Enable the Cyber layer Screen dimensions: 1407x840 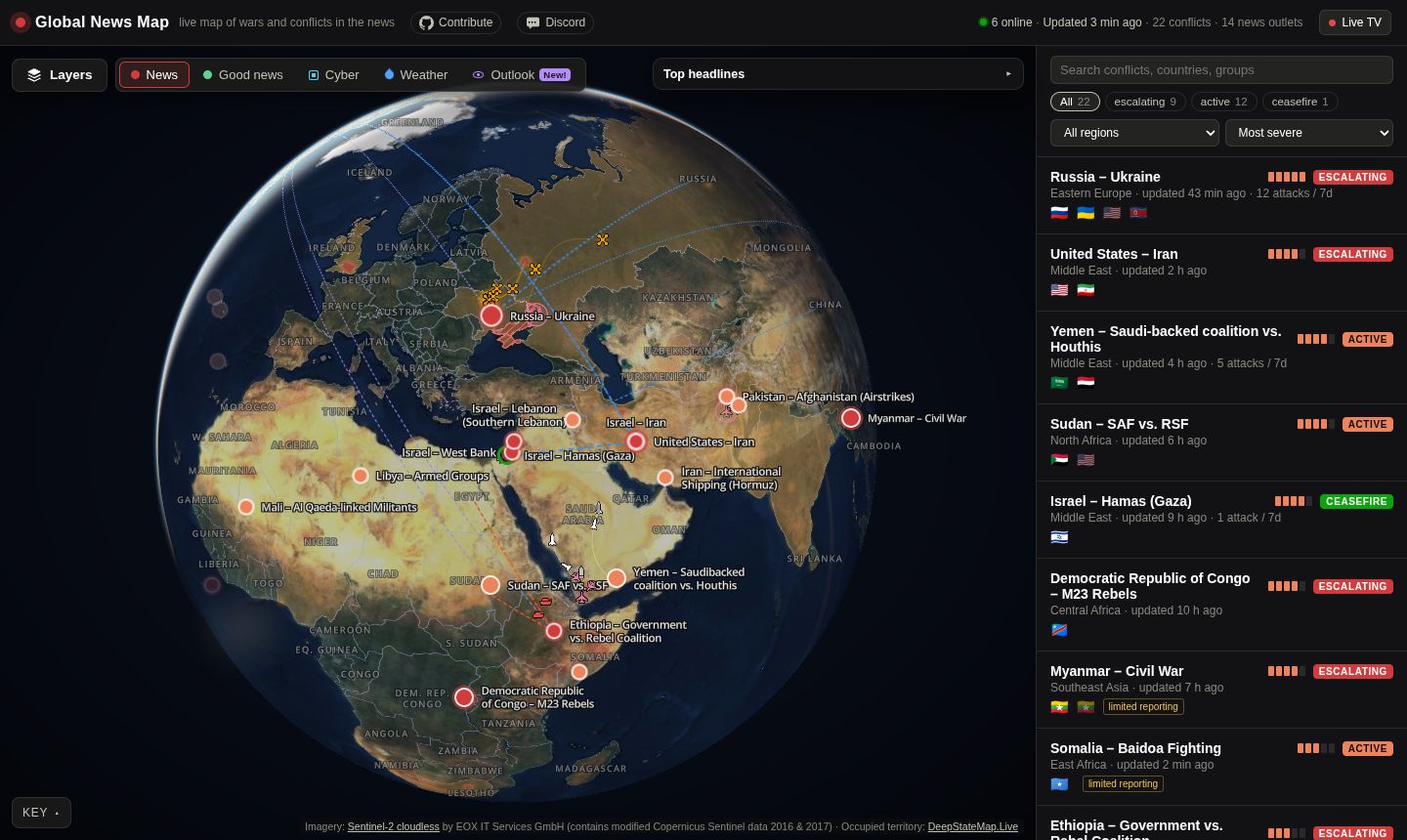[x=334, y=75]
